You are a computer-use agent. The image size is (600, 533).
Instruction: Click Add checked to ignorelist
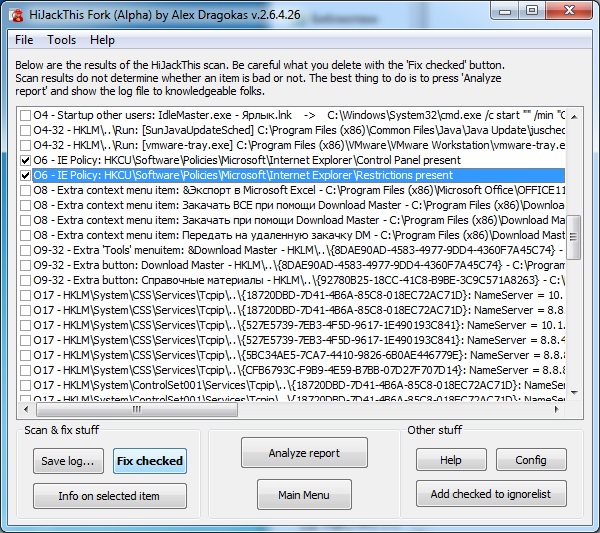pos(491,494)
